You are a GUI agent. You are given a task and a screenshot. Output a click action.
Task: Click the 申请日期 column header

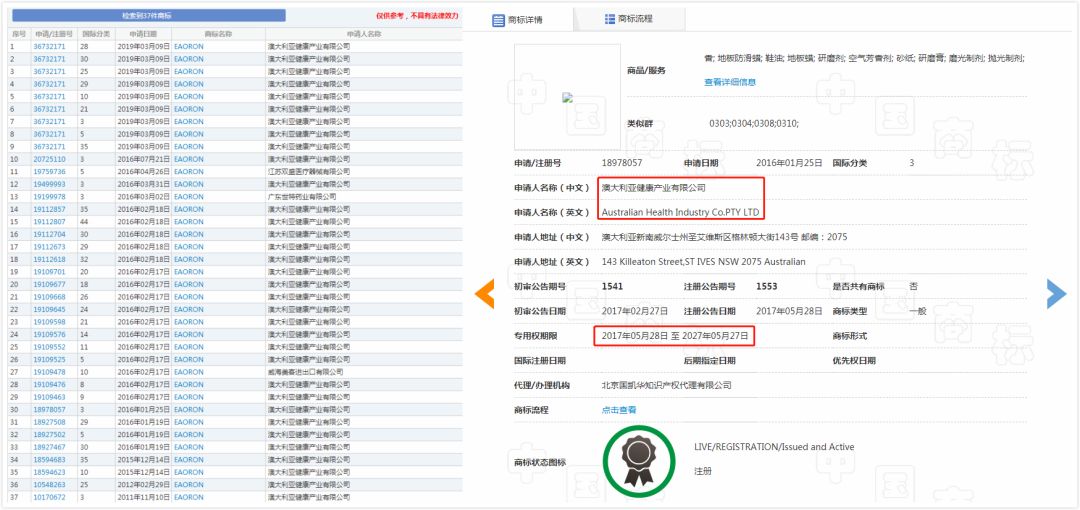[142, 34]
